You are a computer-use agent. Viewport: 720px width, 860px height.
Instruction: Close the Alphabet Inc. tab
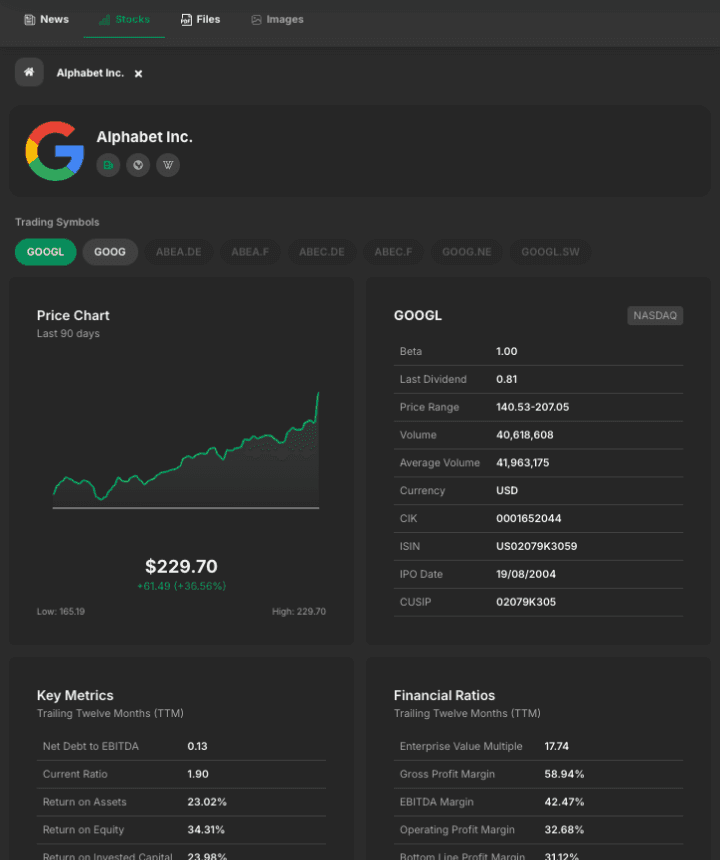point(139,73)
